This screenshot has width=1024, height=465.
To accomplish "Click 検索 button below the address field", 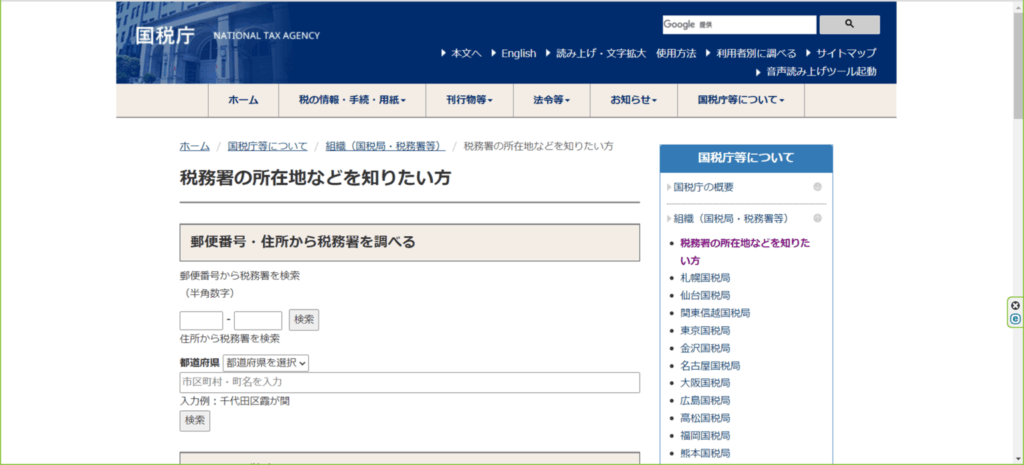I will click(195, 421).
